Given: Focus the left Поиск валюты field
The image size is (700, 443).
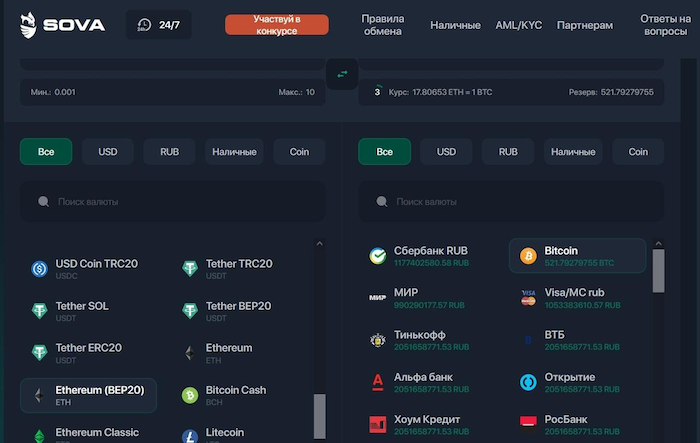Looking at the screenshot, I should tap(173, 201).
